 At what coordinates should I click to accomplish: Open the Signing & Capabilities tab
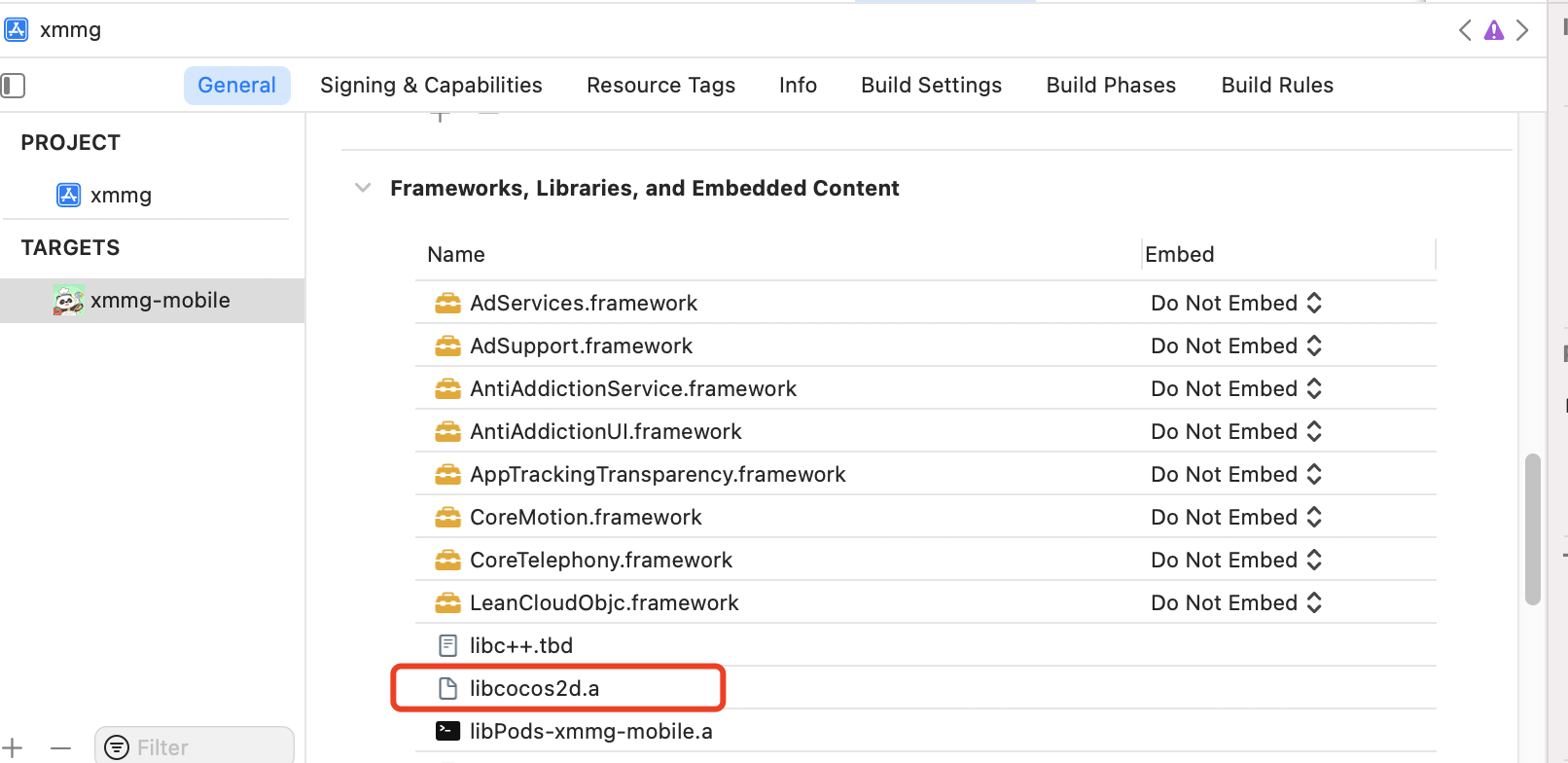click(x=431, y=86)
